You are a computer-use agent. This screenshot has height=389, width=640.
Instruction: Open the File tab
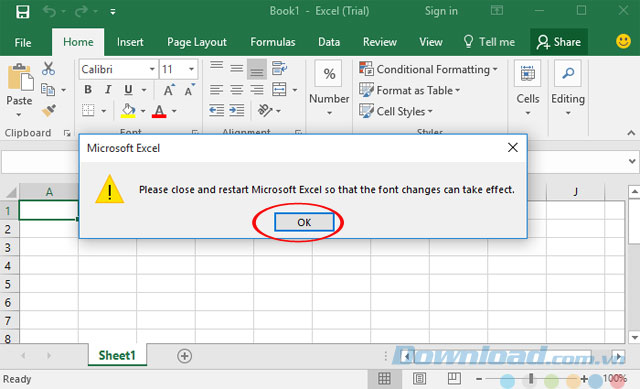(x=22, y=42)
